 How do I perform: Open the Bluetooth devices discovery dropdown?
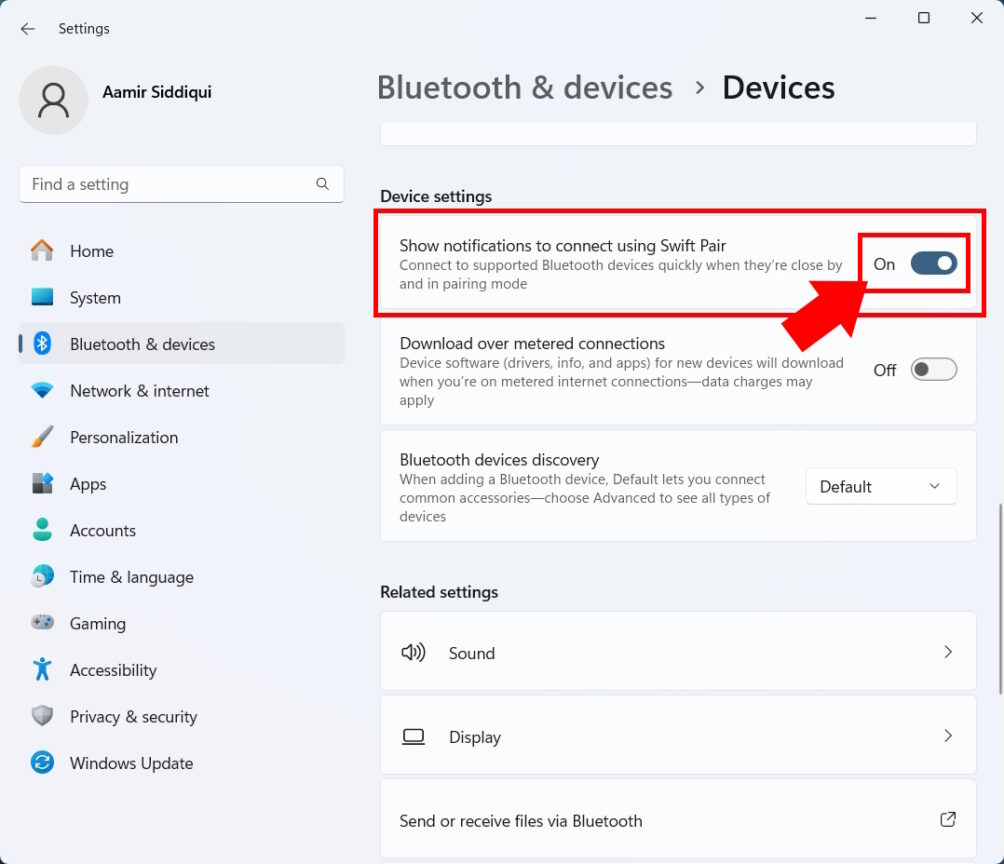coord(880,486)
